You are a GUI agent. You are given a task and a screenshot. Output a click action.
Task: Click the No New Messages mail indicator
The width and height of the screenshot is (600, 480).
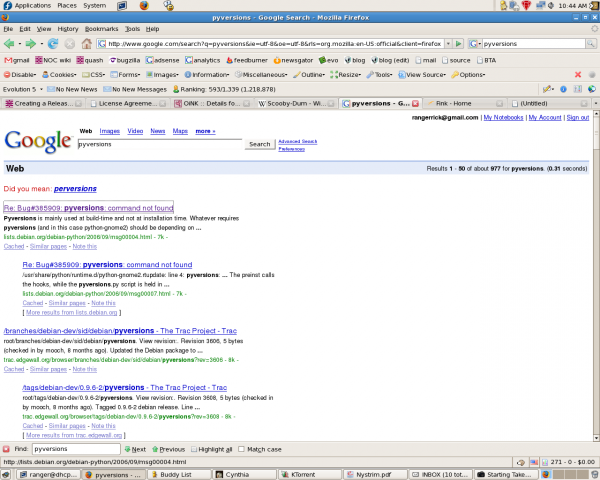135,89
